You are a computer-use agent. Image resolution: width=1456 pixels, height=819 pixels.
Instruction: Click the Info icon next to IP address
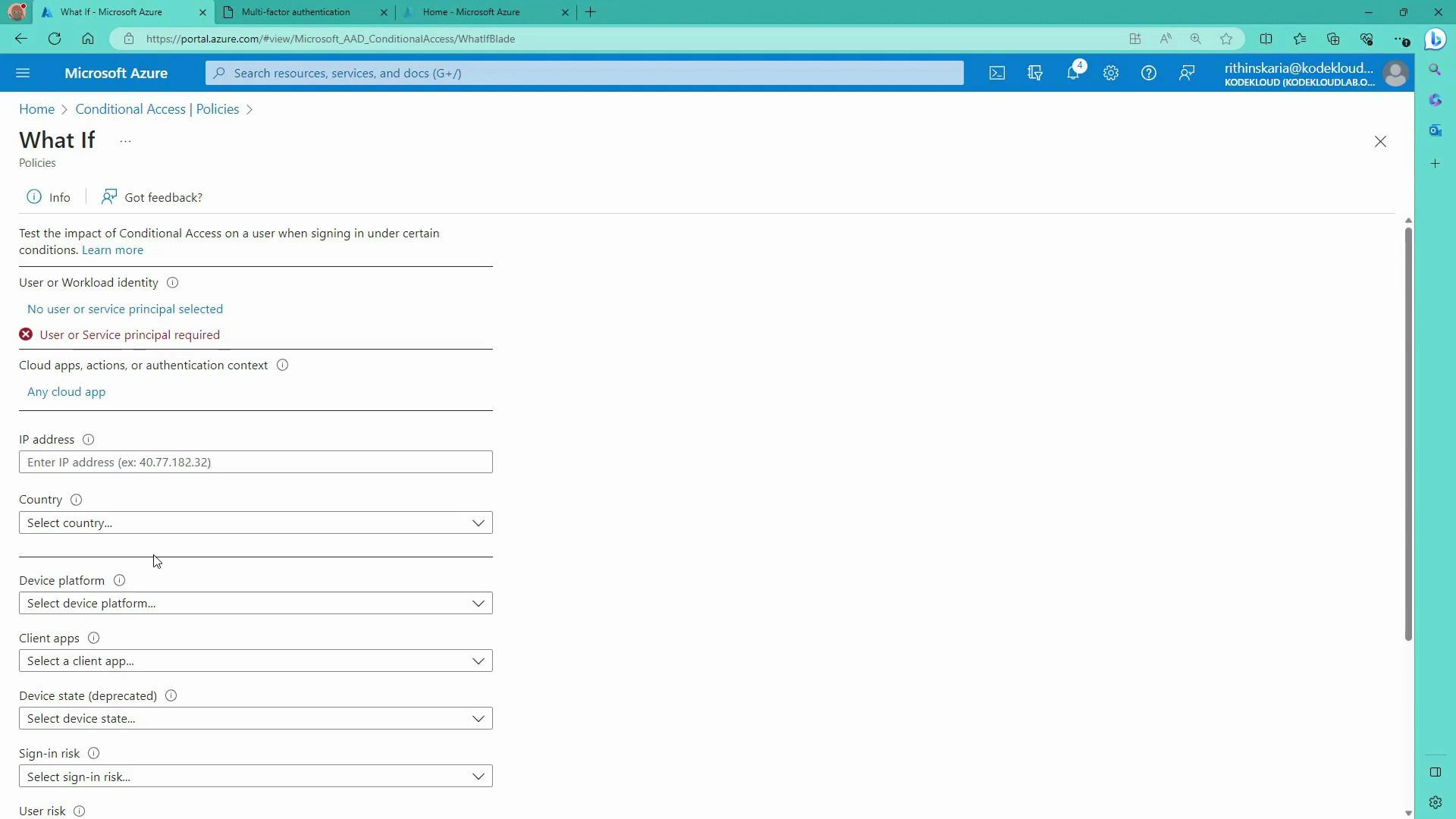click(88, 439)
